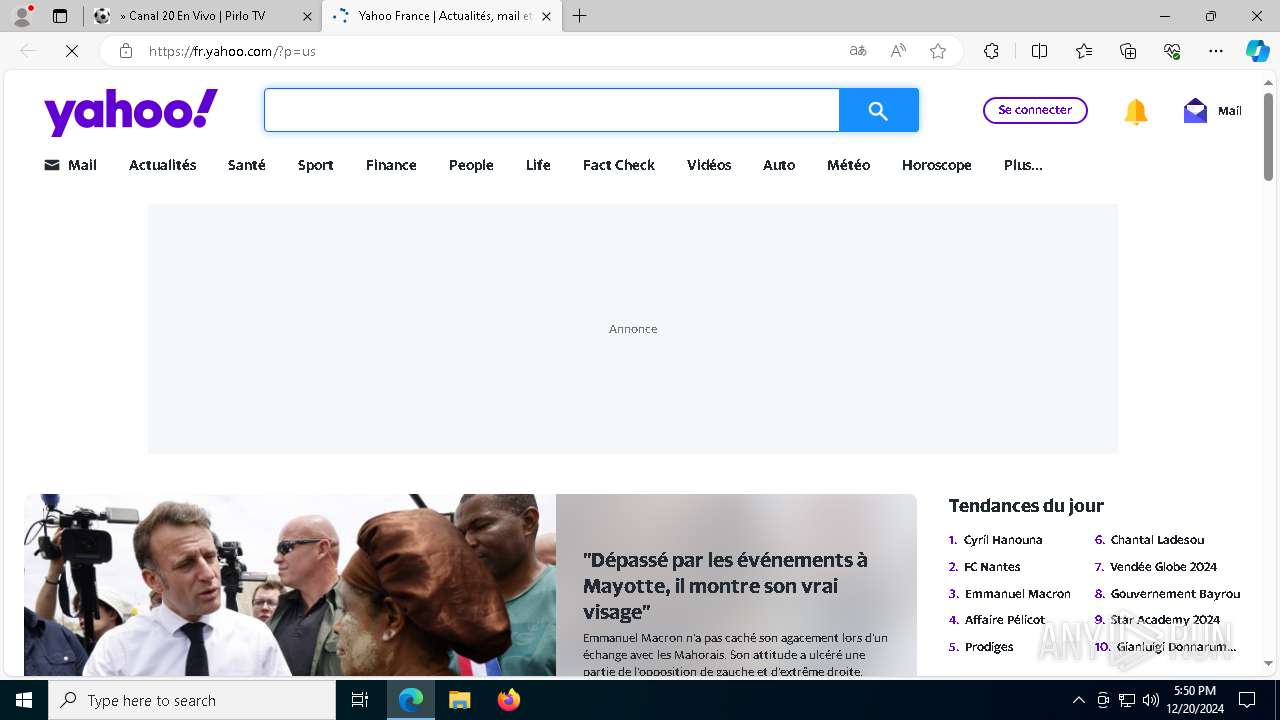Image resolution: width=1280 pixels, height=720 pixels.
Task: Open the tab actions menu icon
Action: (60, 16)
